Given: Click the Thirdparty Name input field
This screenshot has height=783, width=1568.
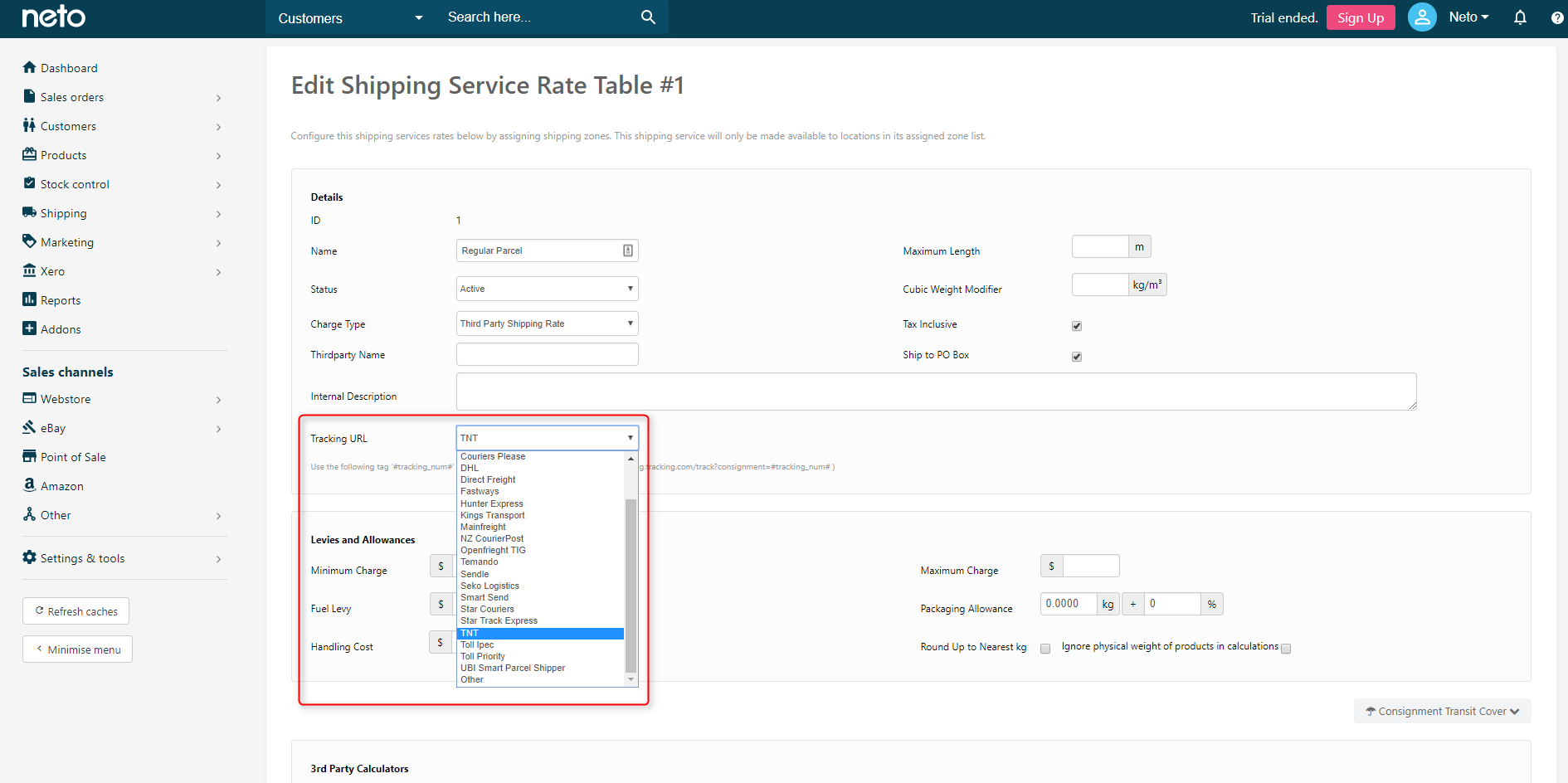Looking at the screenshot, I should click(547, 354).
